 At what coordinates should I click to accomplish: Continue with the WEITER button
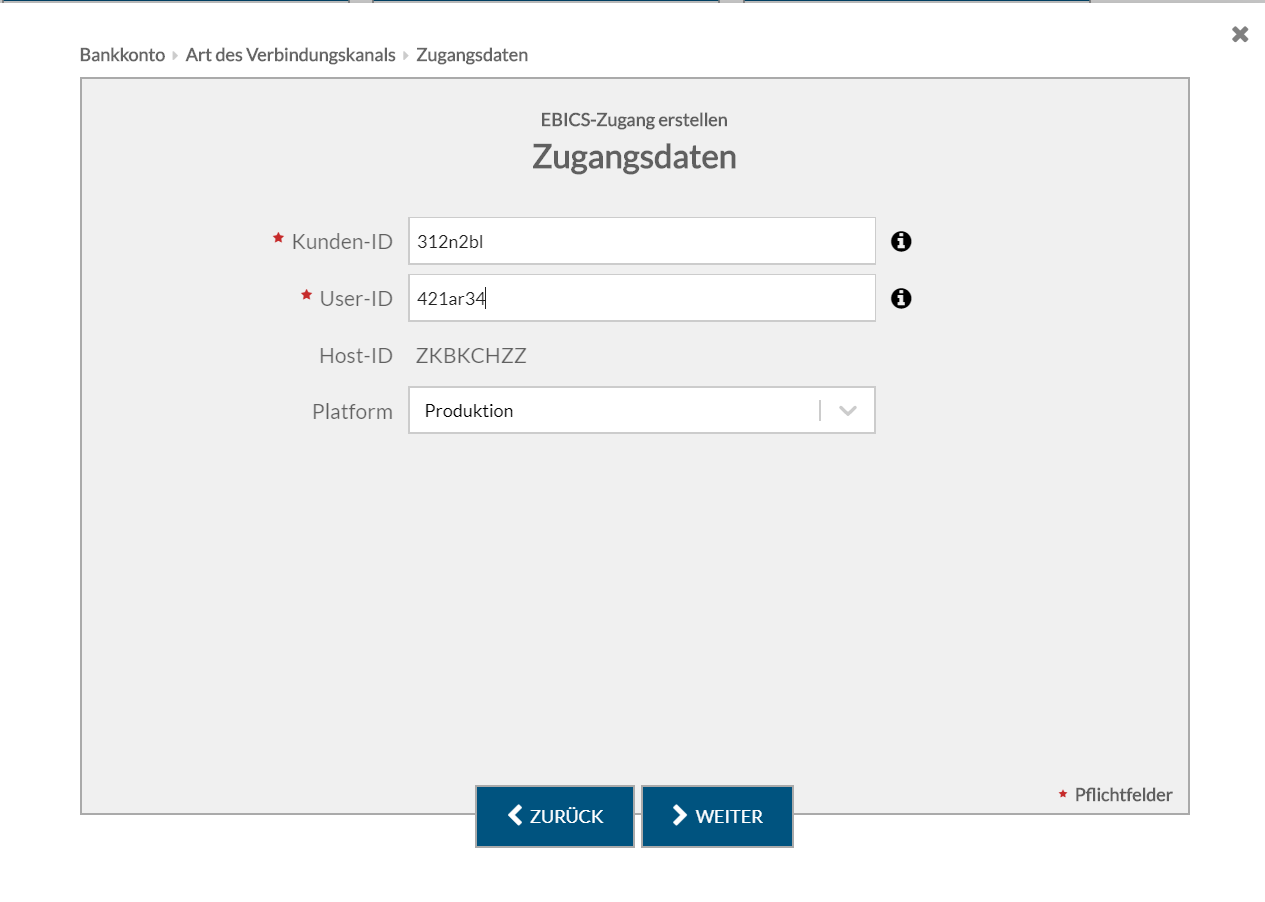(717, 816)
